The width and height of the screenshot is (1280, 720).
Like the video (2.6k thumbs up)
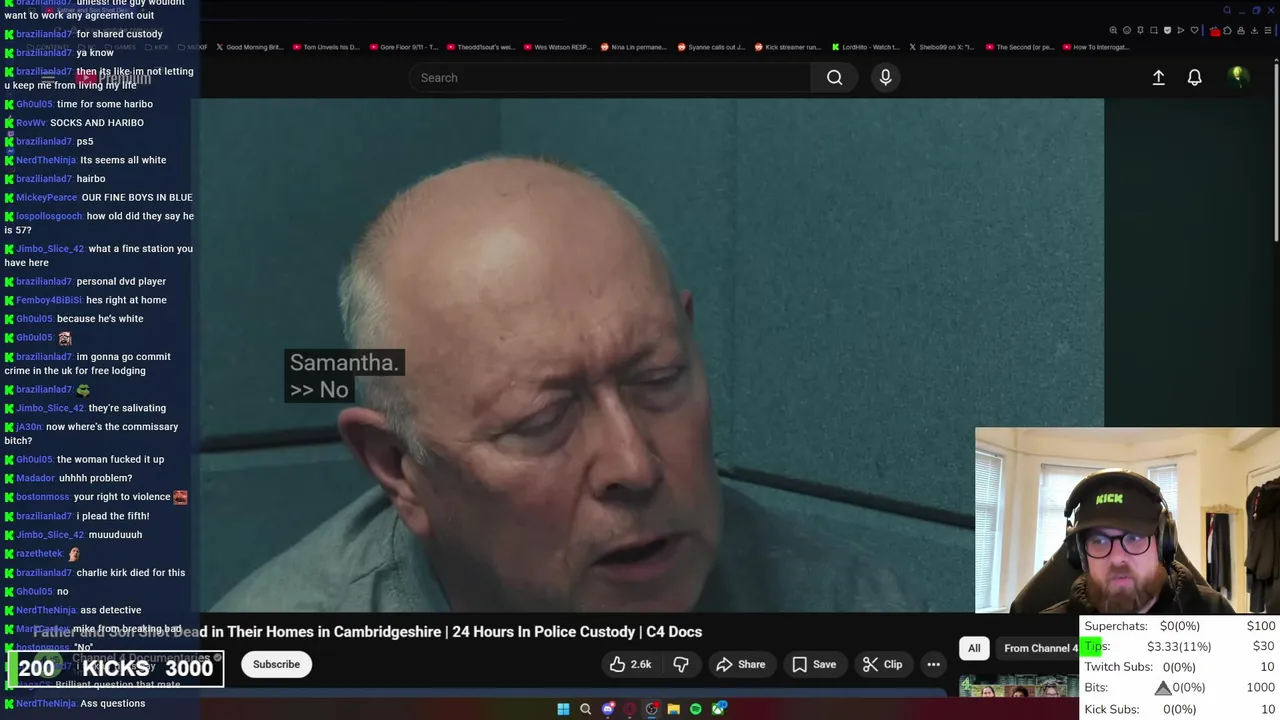click(x=630, y=664)
